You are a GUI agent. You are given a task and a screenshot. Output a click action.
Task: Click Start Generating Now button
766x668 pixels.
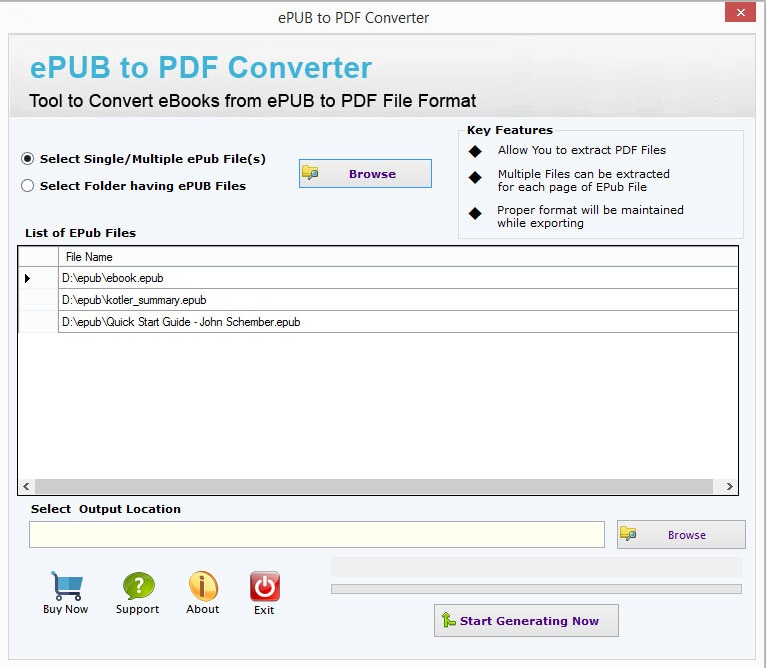point(526,621)
